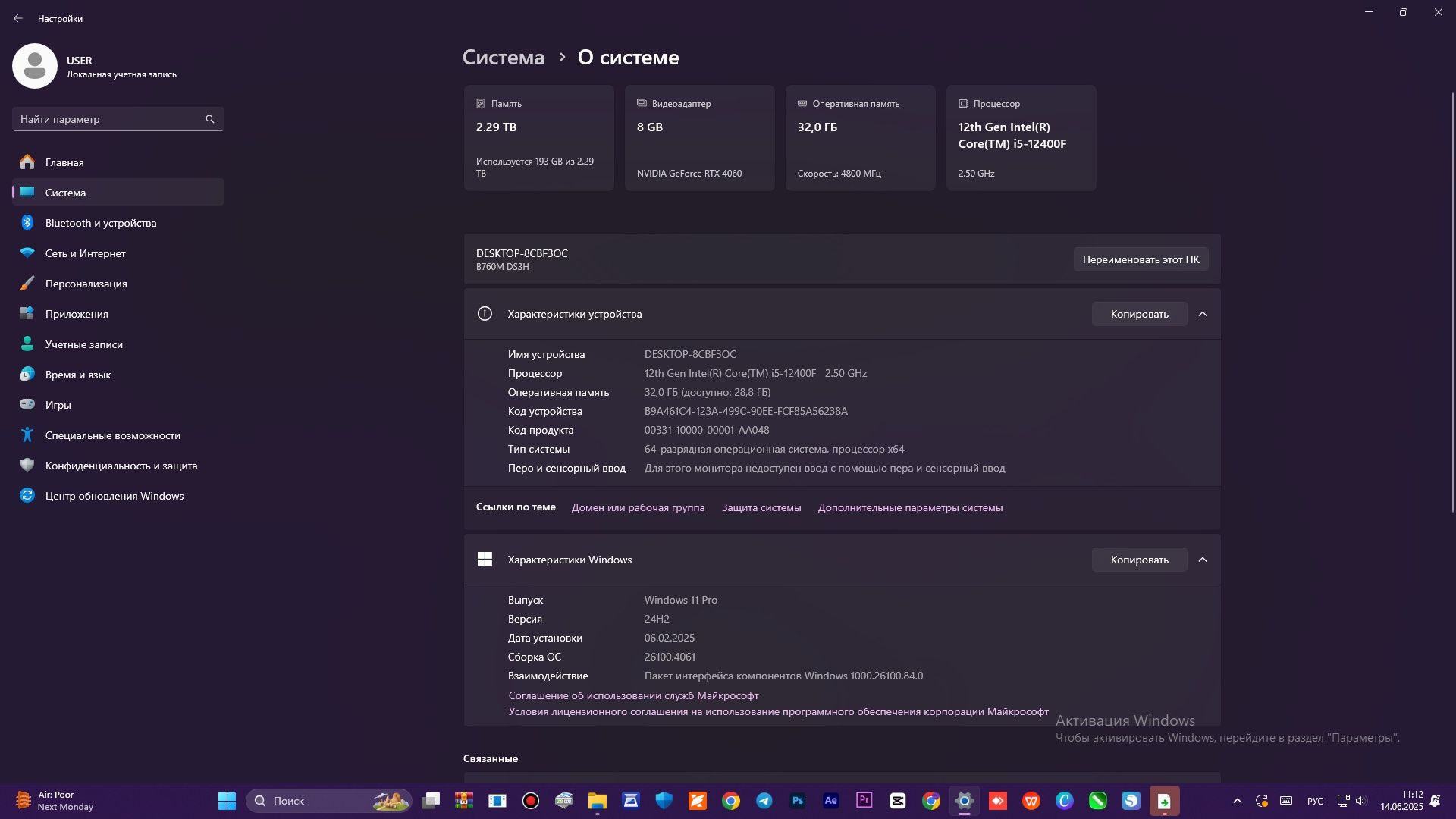Open the USER local account profile
The height and width of the screenshot is (819, 1456).
pos(95,66)
